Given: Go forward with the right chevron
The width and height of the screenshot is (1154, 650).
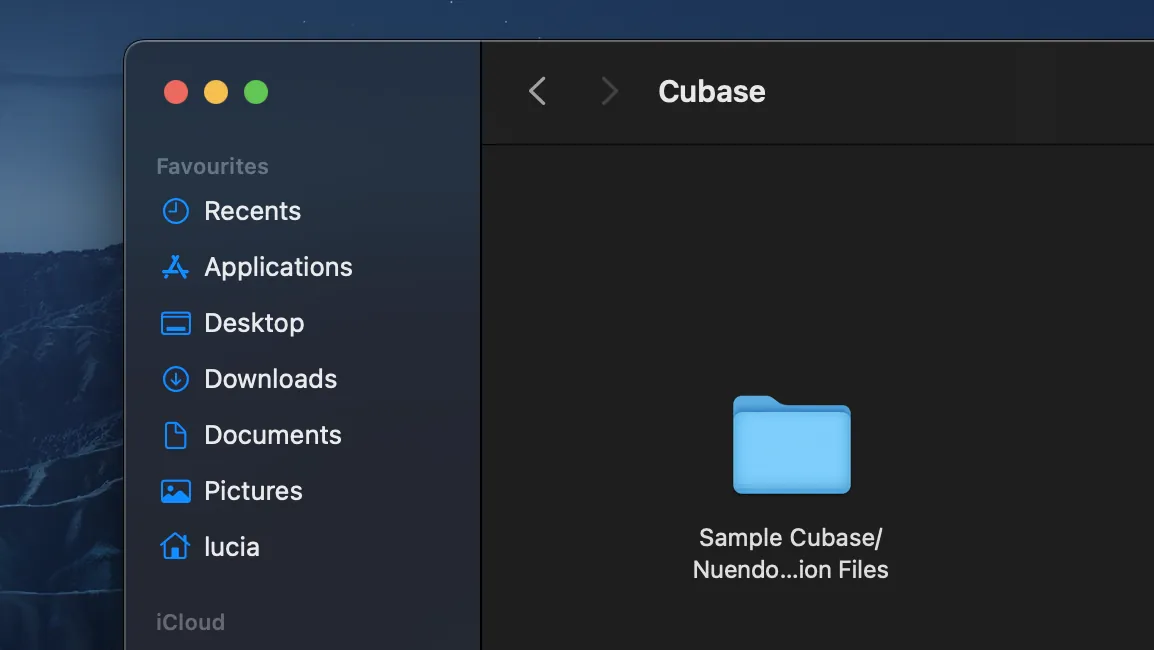Looking at the screenshot, I should click(609, 91).
